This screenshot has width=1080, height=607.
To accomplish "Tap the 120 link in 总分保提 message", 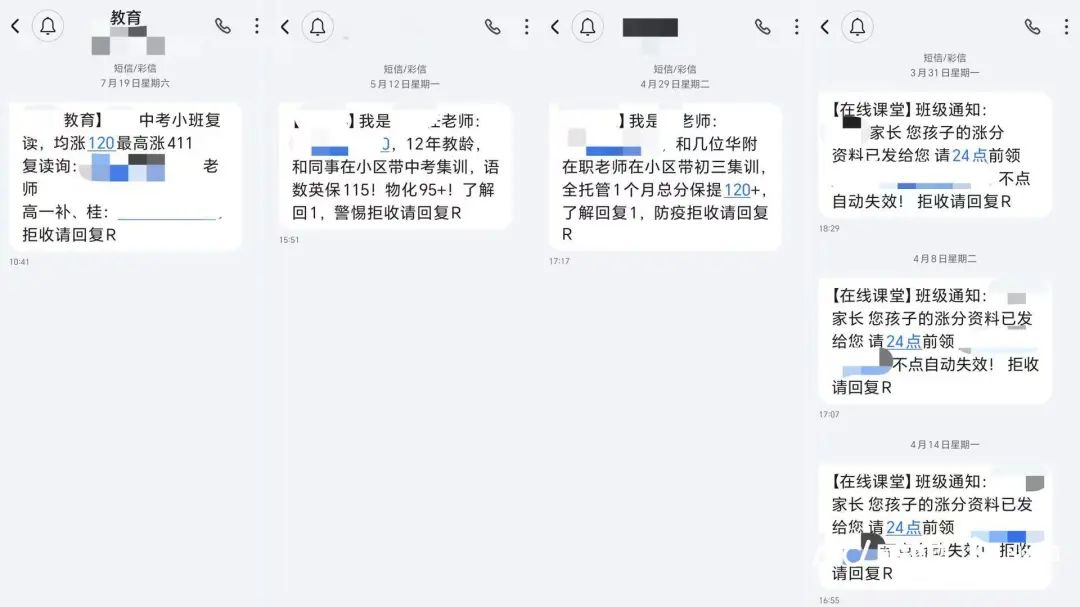I will point(737,190).
